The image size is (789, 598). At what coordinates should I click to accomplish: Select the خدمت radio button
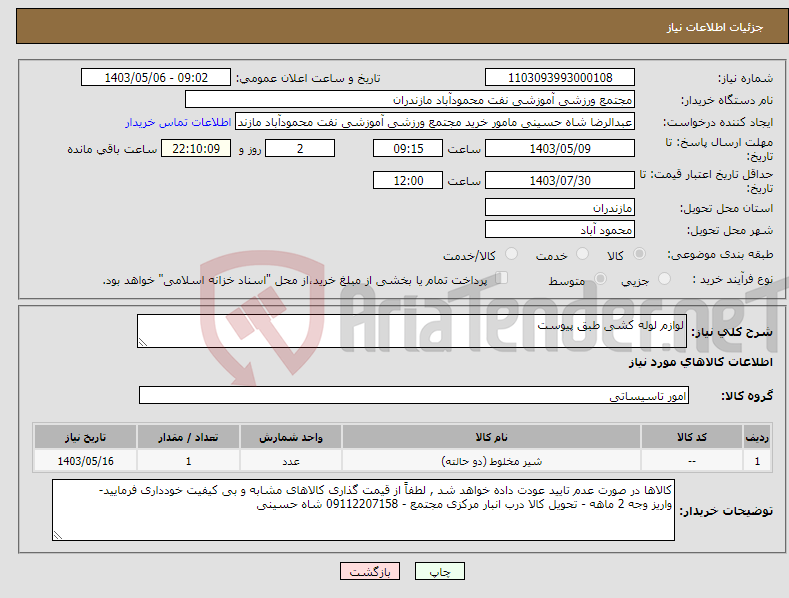click(582, 254)
